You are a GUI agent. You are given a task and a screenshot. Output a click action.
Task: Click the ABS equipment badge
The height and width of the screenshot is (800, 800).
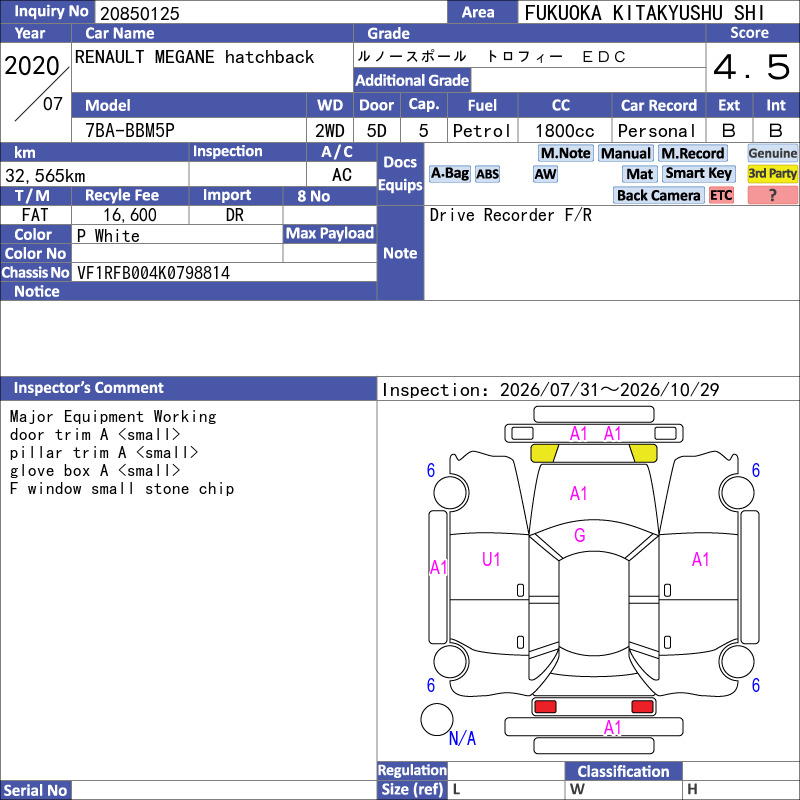coord(487,174)
